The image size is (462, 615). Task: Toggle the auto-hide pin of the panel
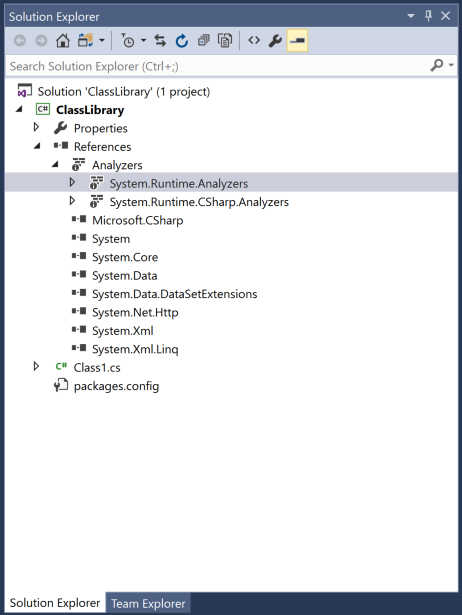[x=428, y=16]
